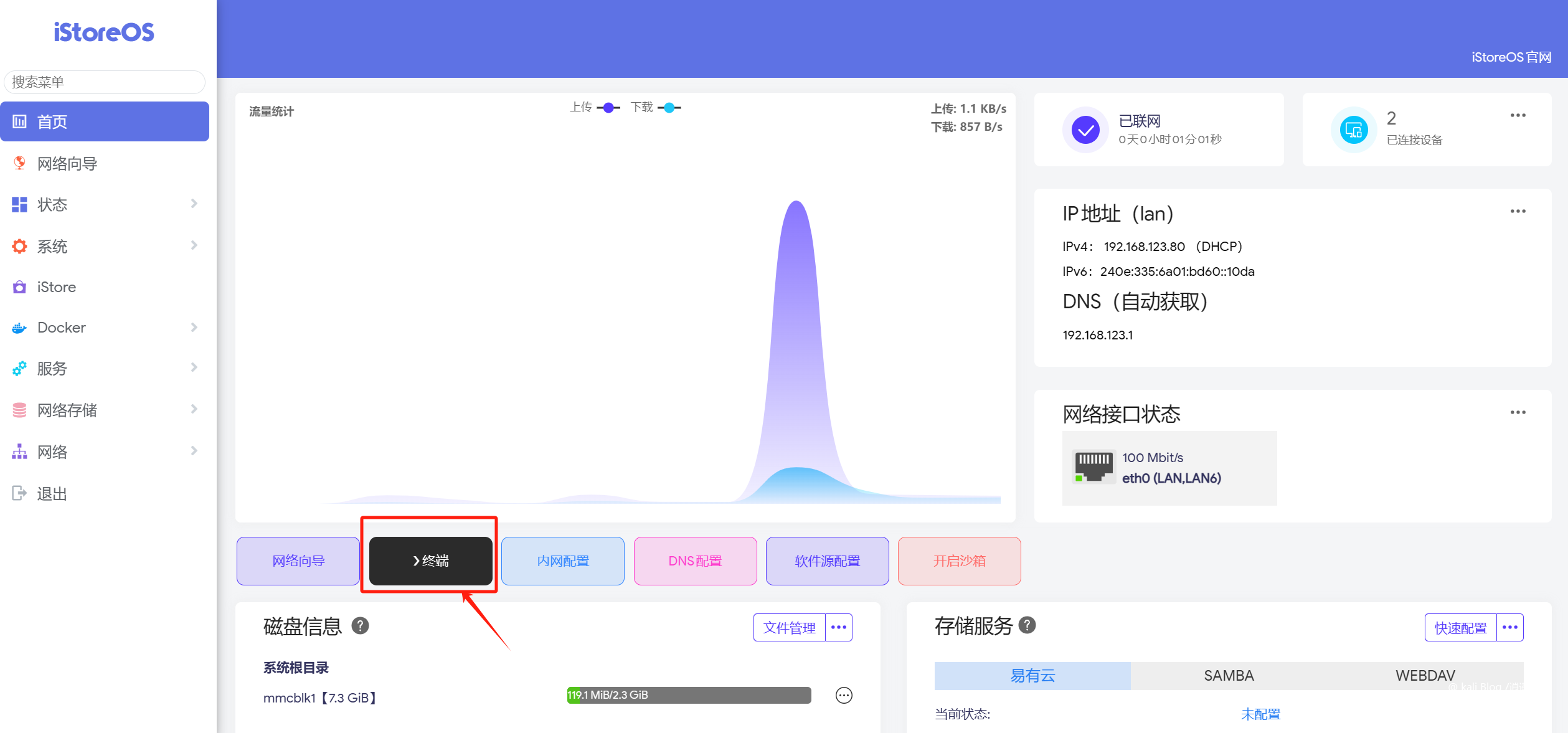The image size is (1568, 733).
Task: Click the eth0 ethernet port icon
Action: (x=1093, y=467)
